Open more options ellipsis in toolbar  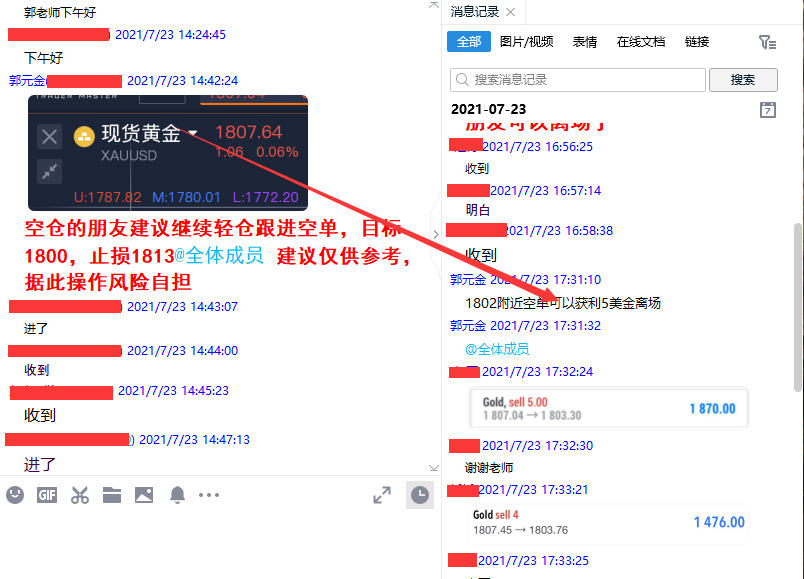pyautogui.click(x=209, y=495)
